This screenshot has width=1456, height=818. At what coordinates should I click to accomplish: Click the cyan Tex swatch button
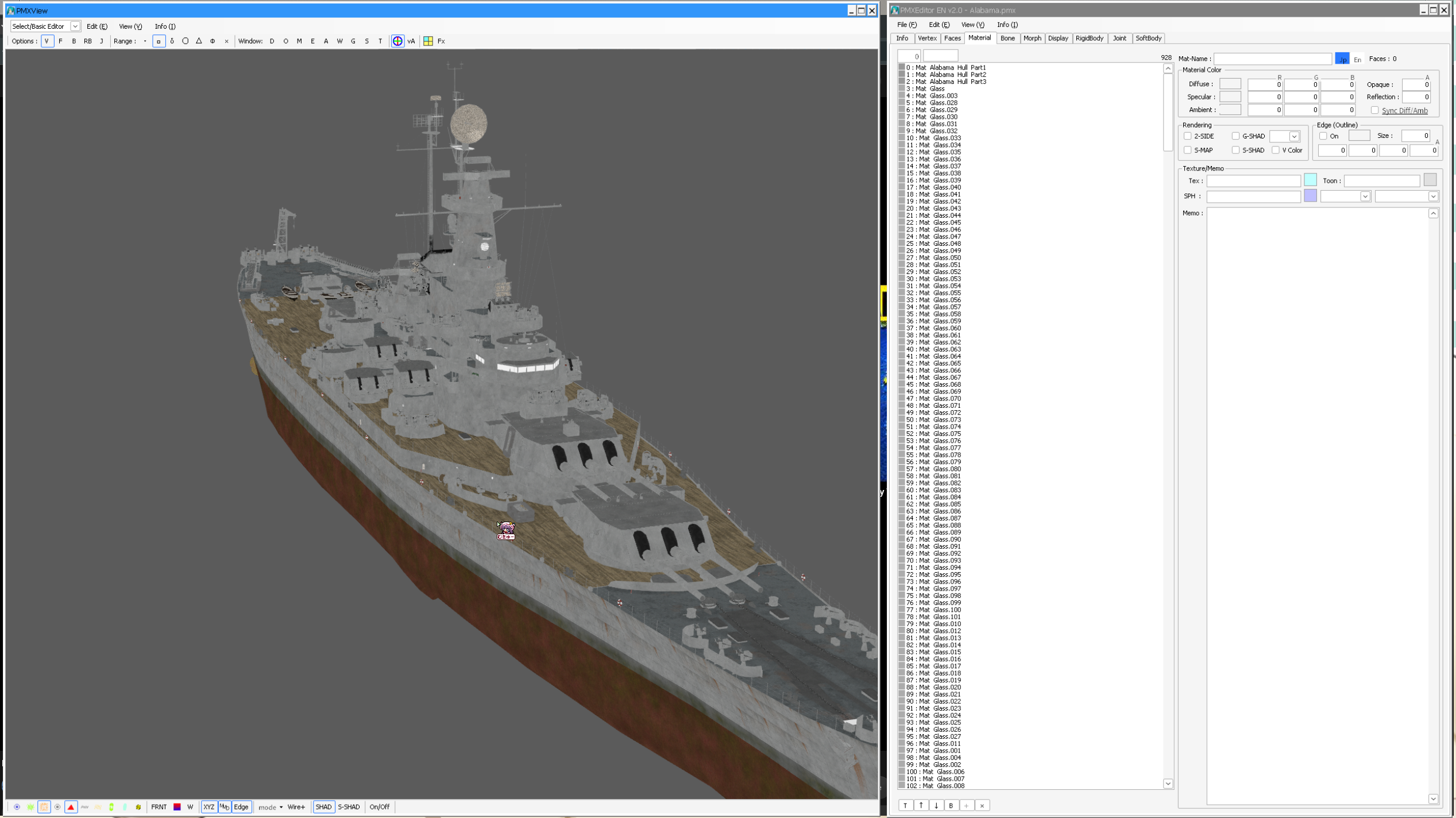[x=1310, y=180]
